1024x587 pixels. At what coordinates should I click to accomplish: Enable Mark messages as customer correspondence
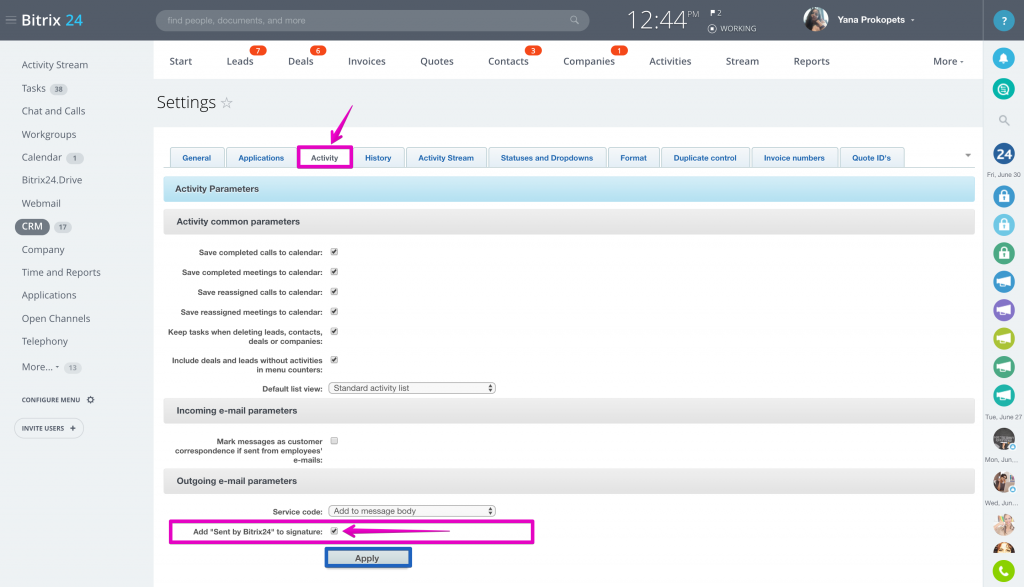click(x=334, y=441)
